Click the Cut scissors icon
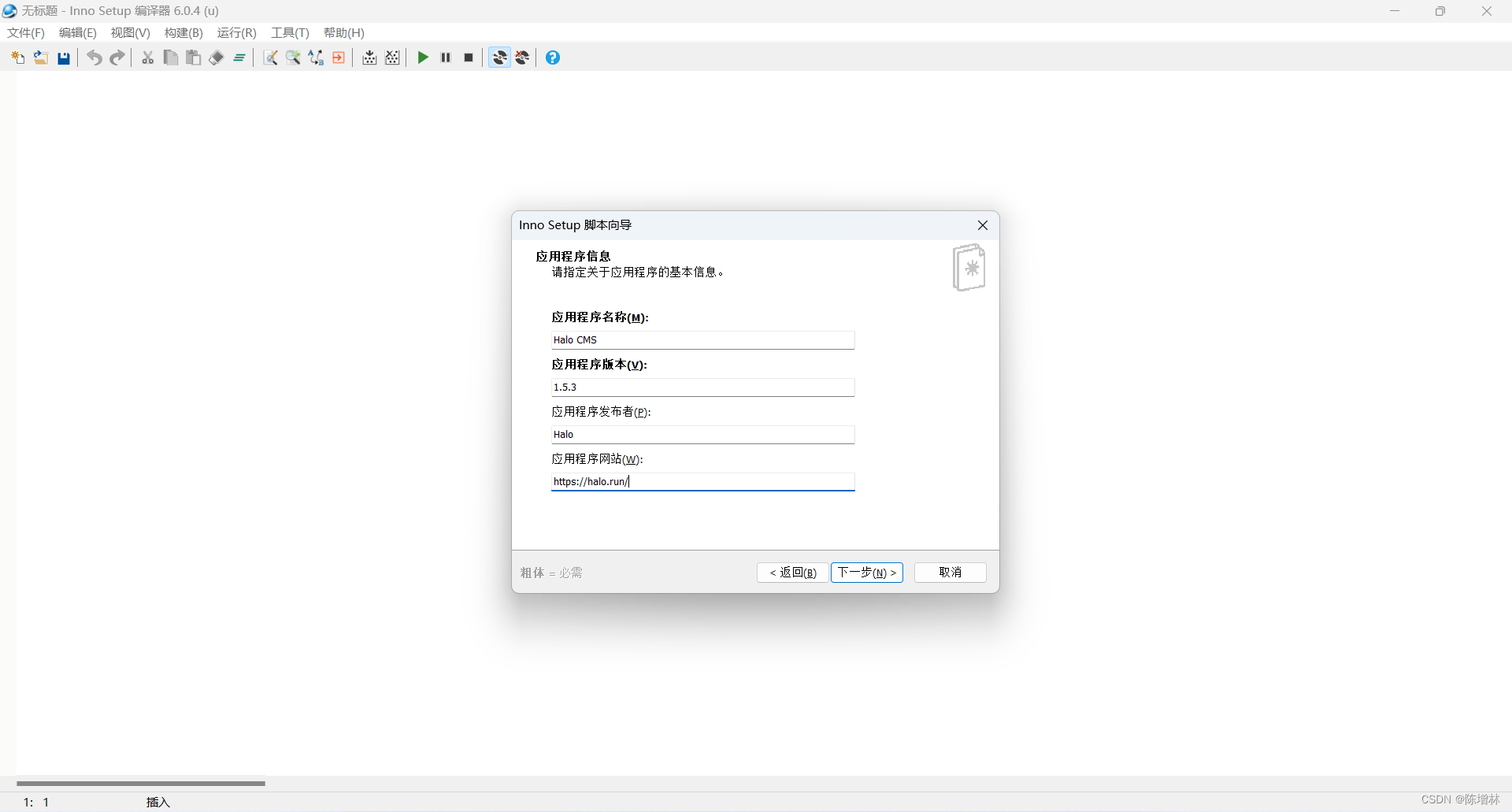The image size is (1512, 812). point(147,57)
